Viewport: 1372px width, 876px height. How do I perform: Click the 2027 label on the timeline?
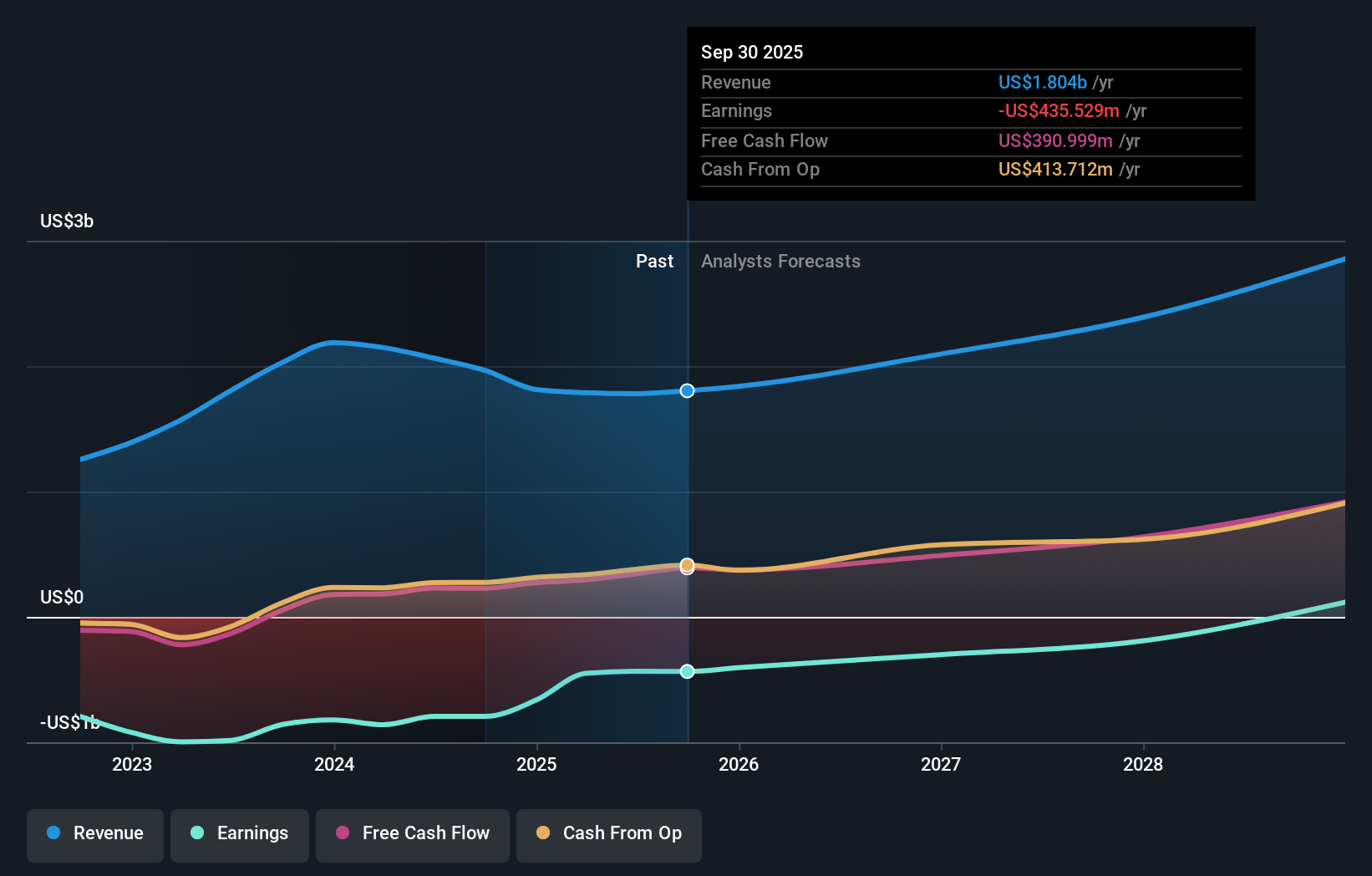942,764
